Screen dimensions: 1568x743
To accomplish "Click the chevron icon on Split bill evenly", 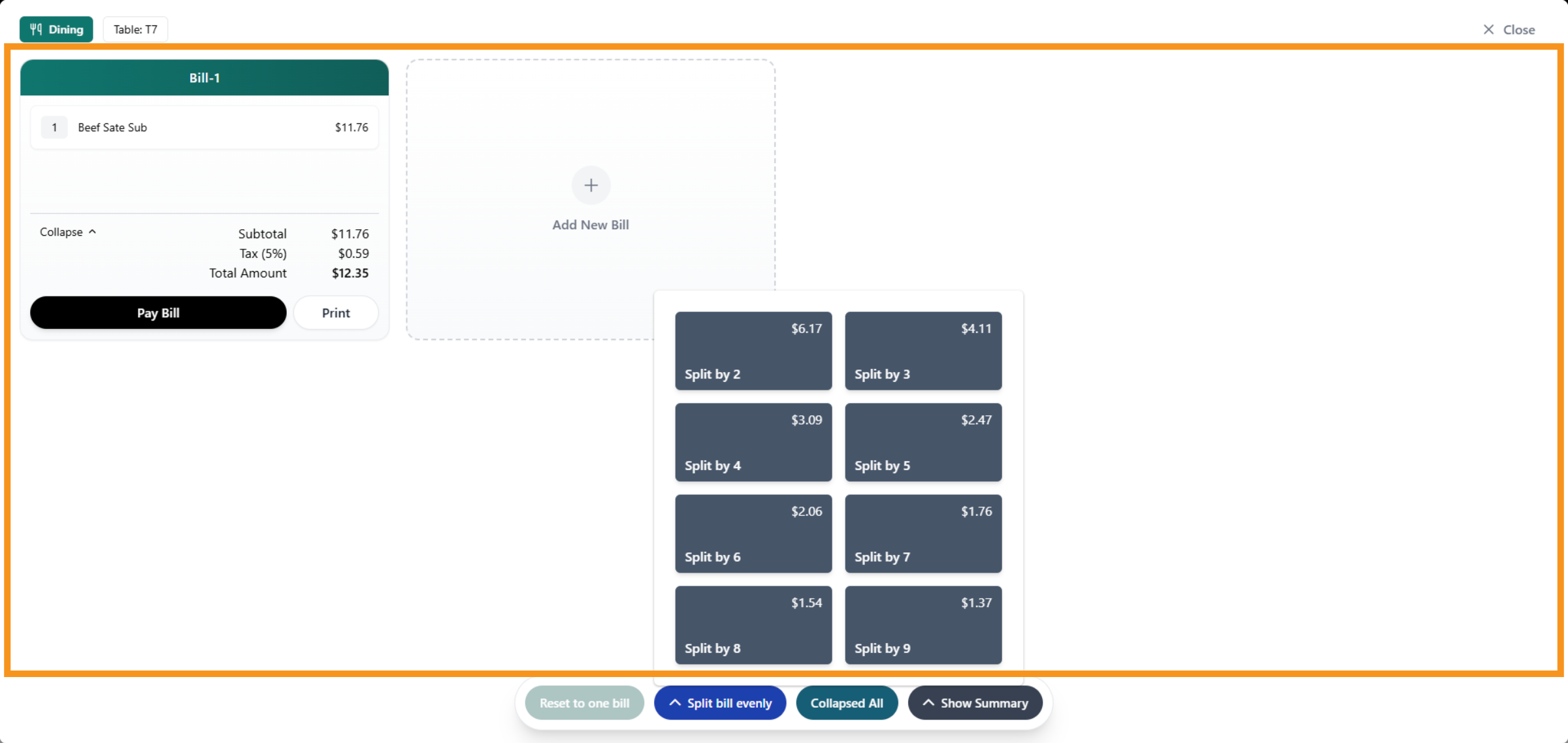I will tap(676, 703).
